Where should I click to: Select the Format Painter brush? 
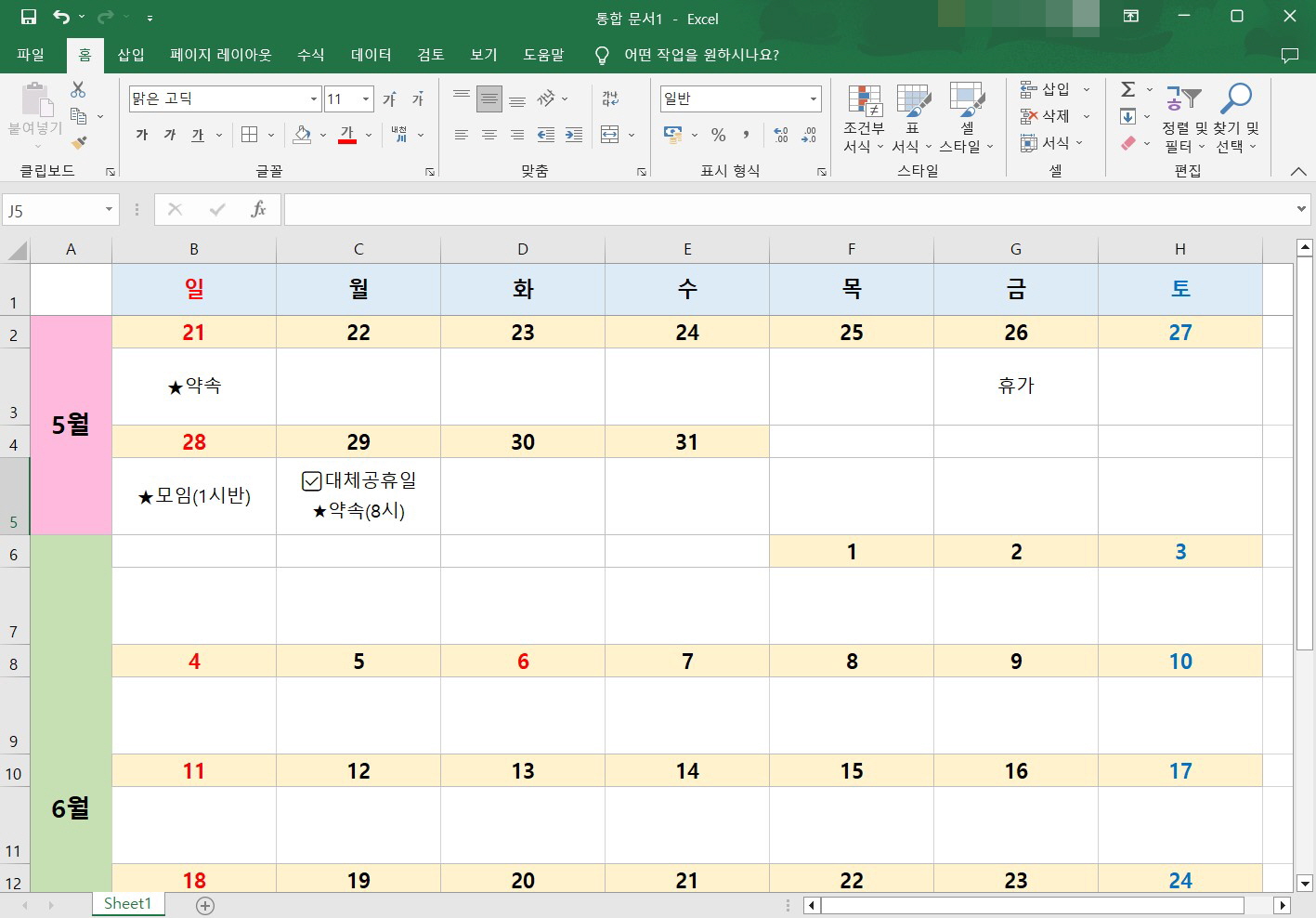[x=79, y=142]
